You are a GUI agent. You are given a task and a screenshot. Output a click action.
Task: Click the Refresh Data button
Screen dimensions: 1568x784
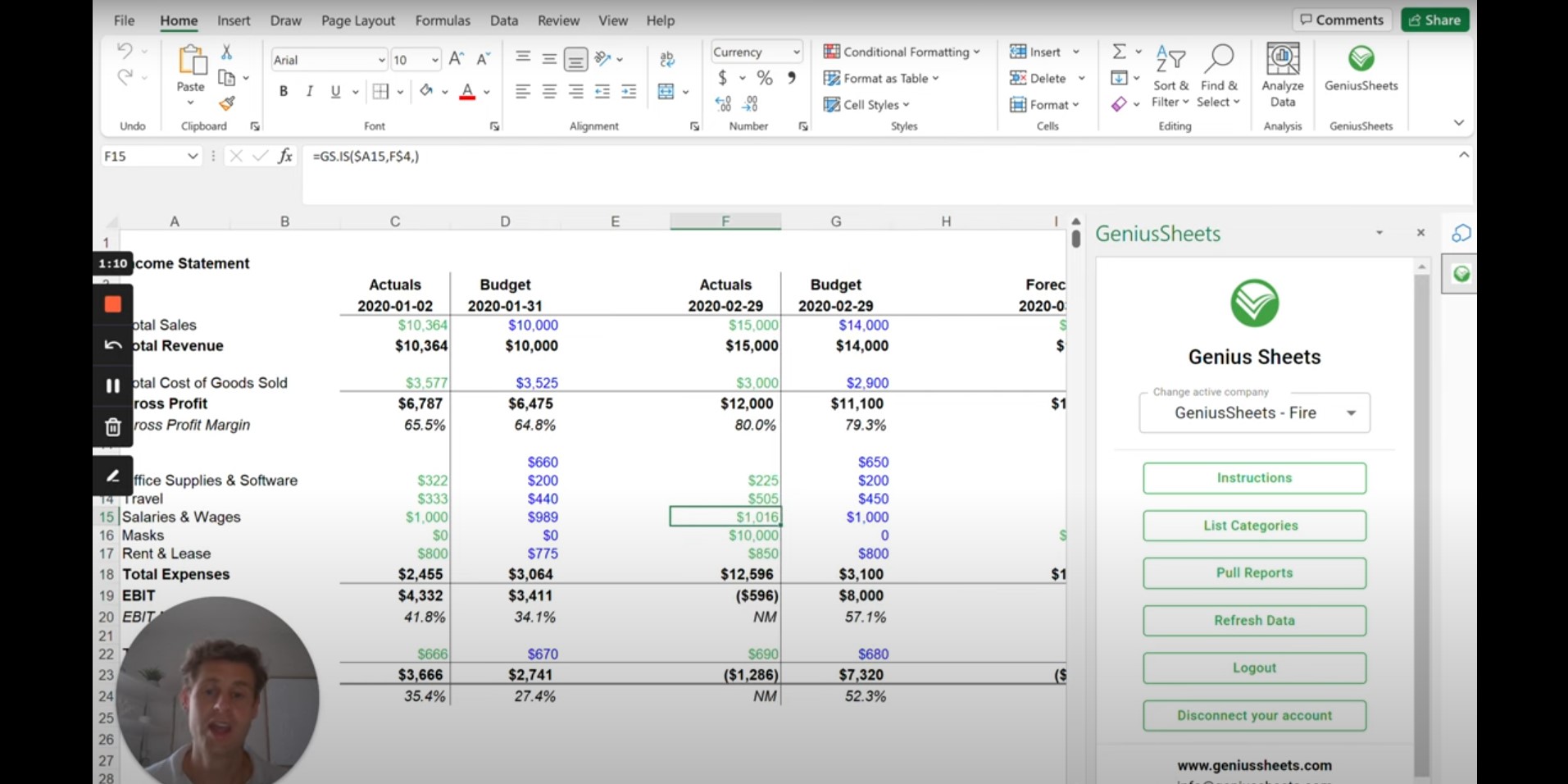pos(1254,621)
